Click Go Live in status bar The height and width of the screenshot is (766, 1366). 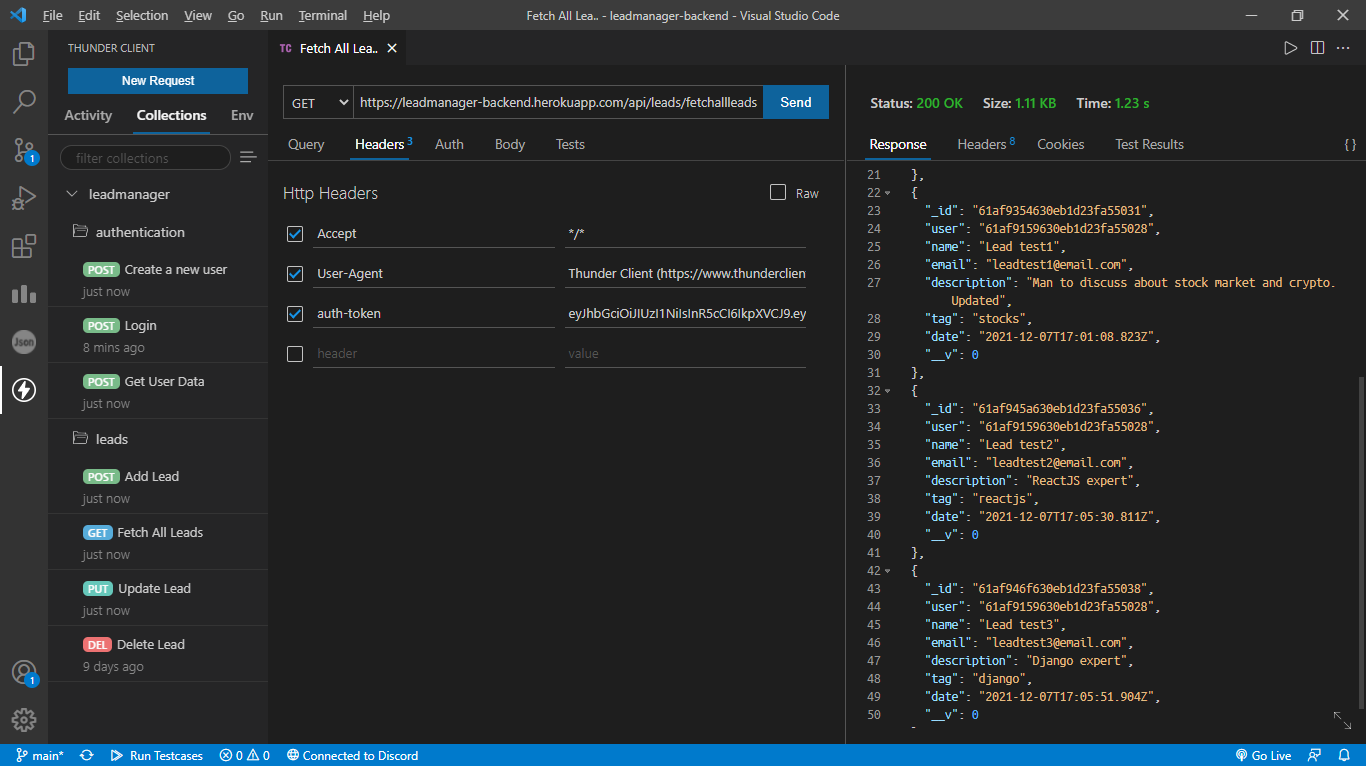(1264, 756)
